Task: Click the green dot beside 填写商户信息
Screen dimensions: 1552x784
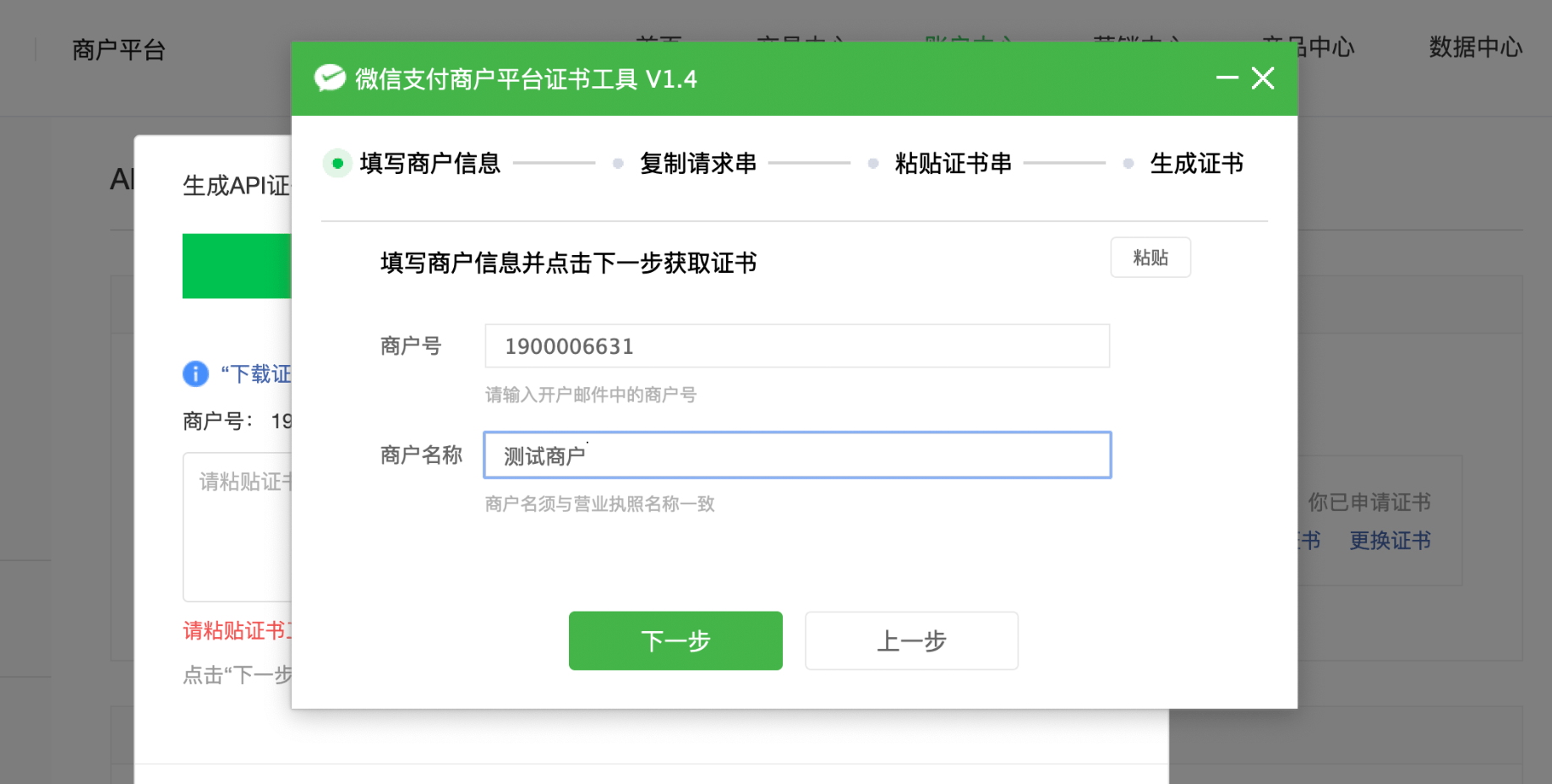Action: click(x=337, y=163)
